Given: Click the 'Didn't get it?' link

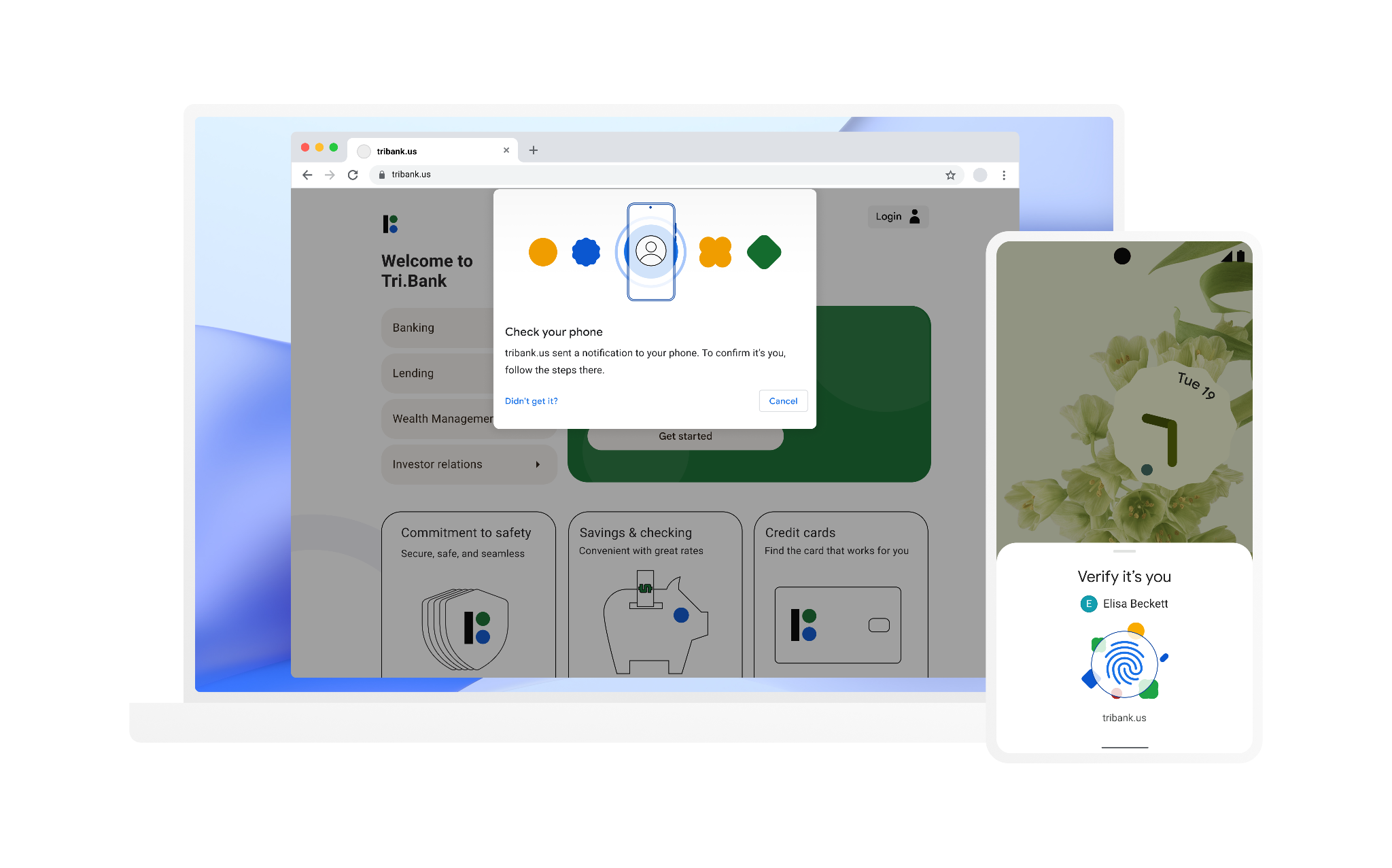Looking at the screenshot, I should click(532, 400).
